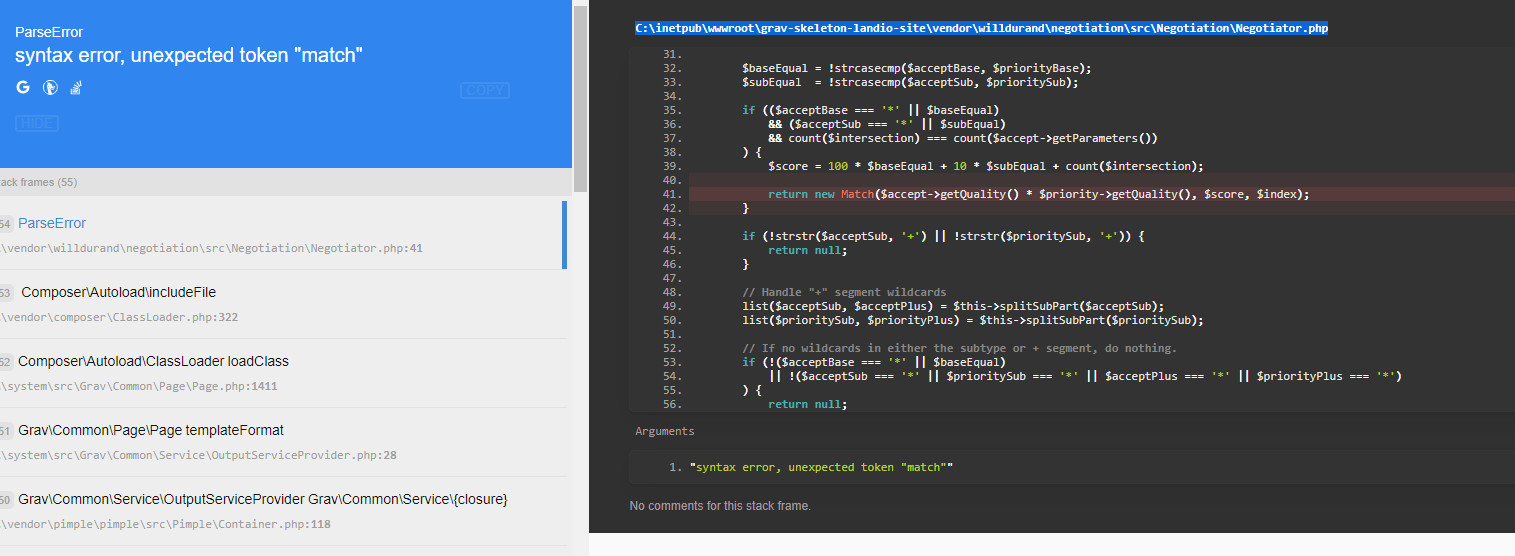Click the Negotiator.php file path header
This screenshot has height=556, width=1515.
tap(981, 29)
